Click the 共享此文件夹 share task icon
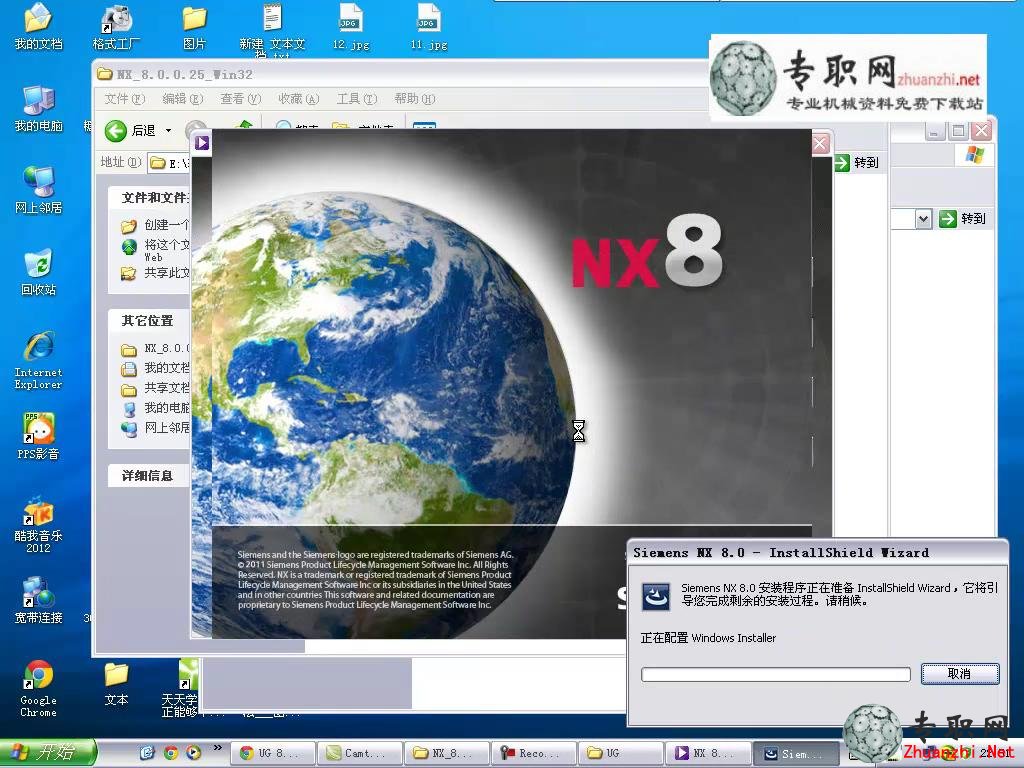 [129, 273]
